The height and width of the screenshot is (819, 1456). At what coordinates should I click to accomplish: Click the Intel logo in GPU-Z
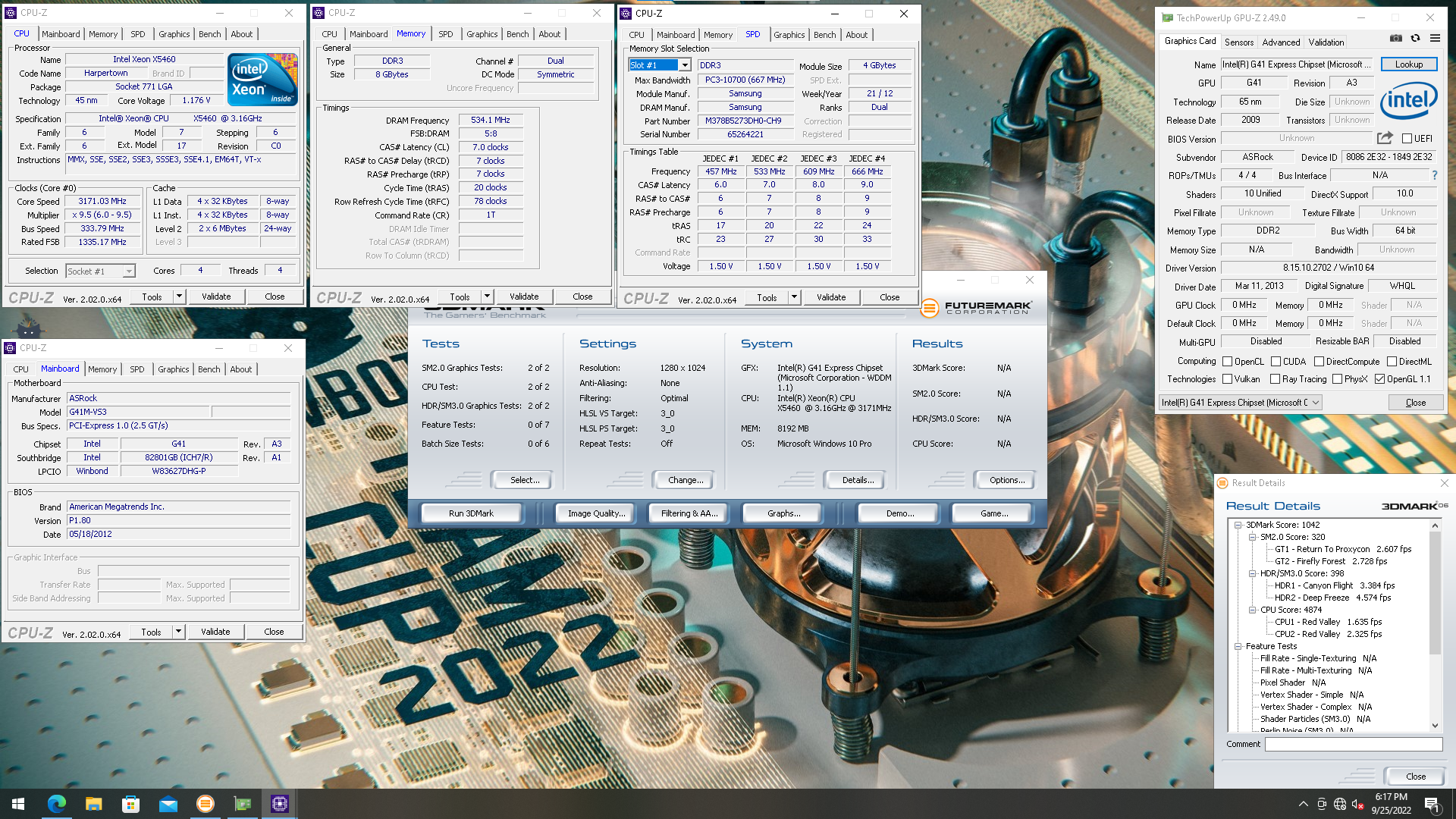pyautogui.click(x=1409, y=101)
